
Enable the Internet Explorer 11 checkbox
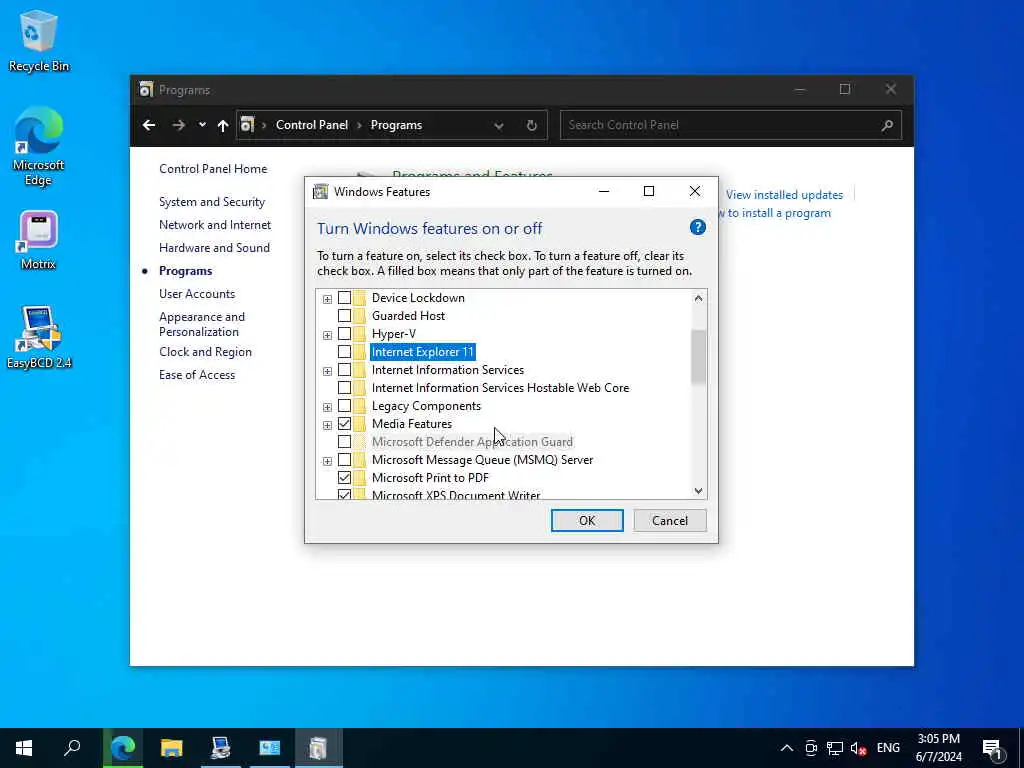click(x=344, y=352)
